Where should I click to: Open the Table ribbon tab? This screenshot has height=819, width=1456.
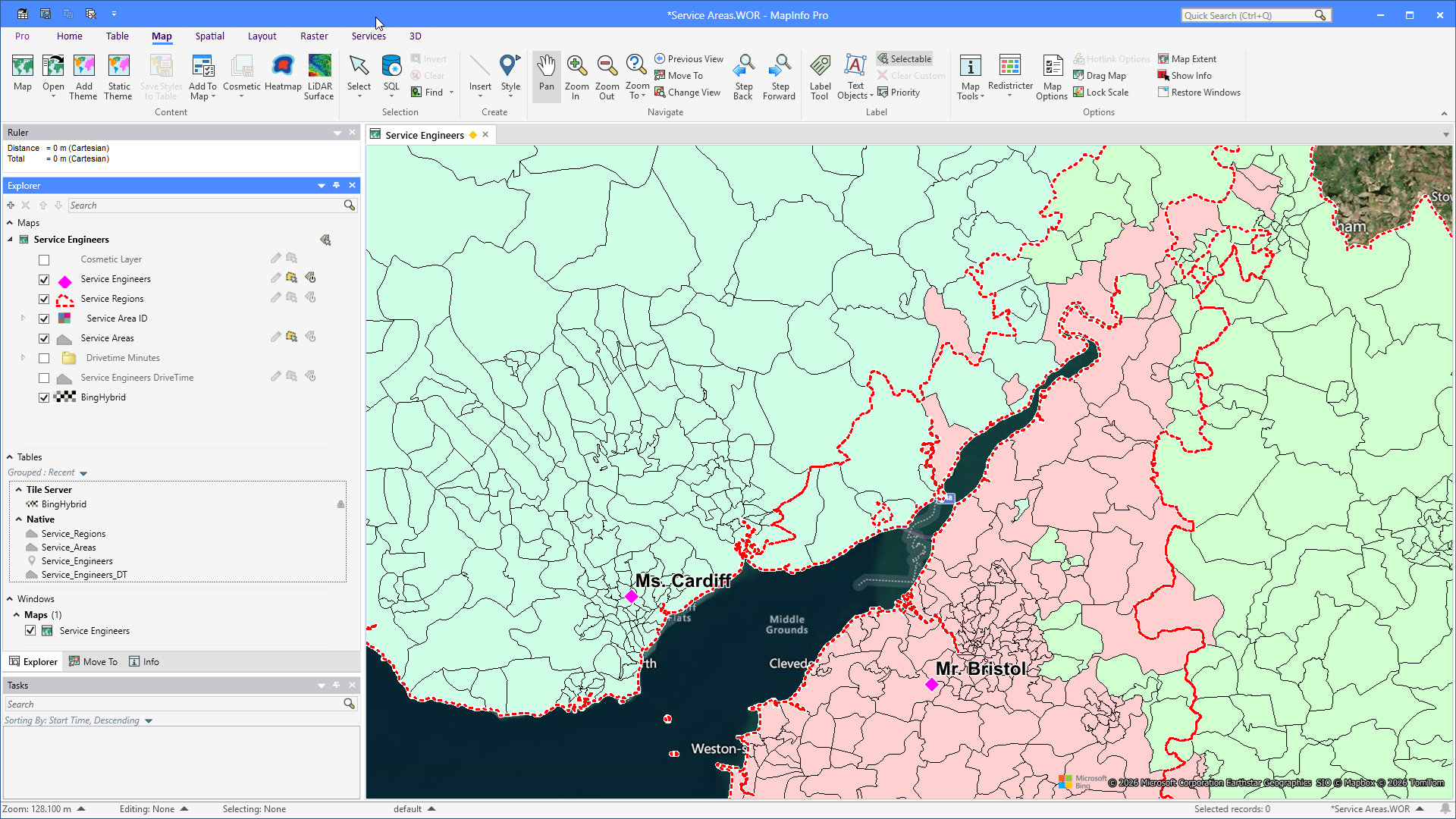click(118, 36)
